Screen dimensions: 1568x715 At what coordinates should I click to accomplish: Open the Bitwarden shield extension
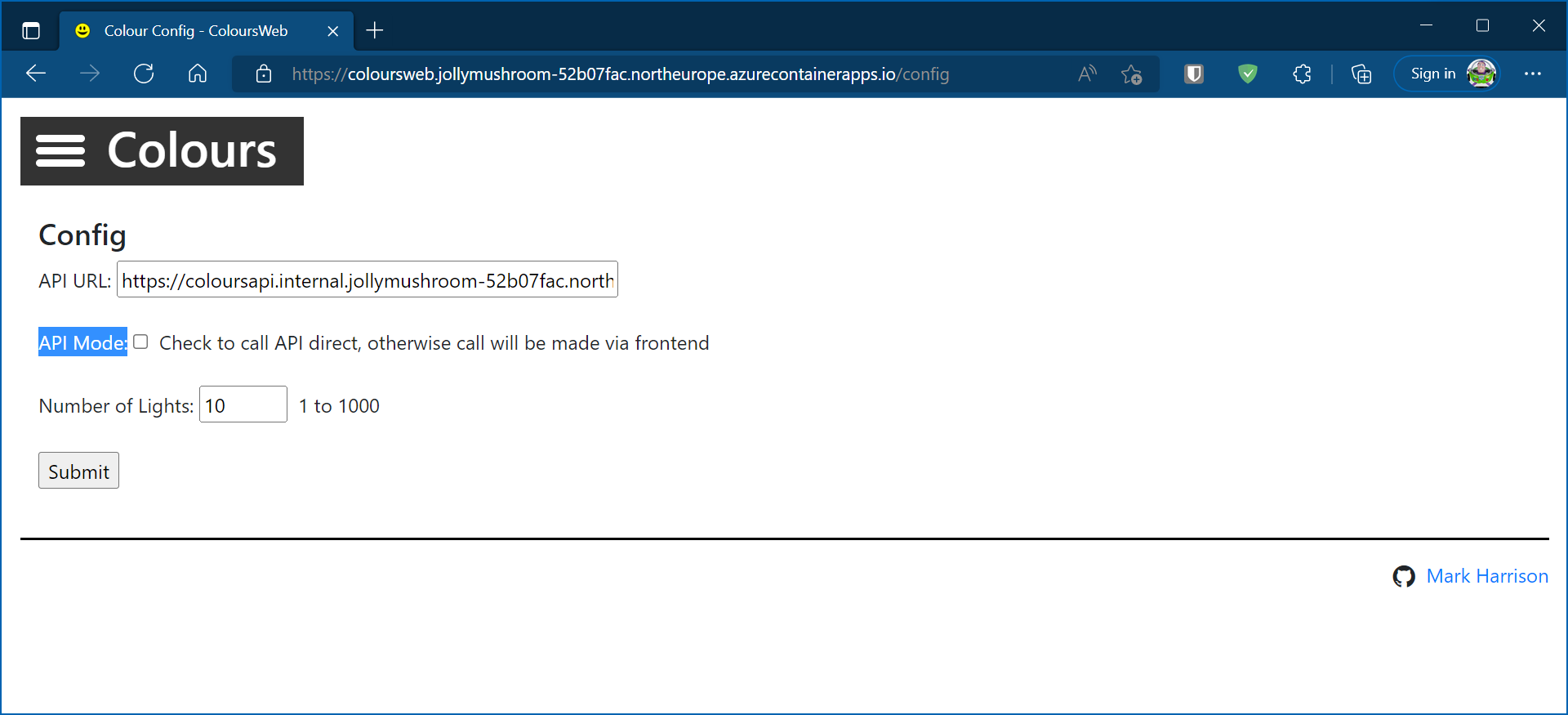(1194, 74)
